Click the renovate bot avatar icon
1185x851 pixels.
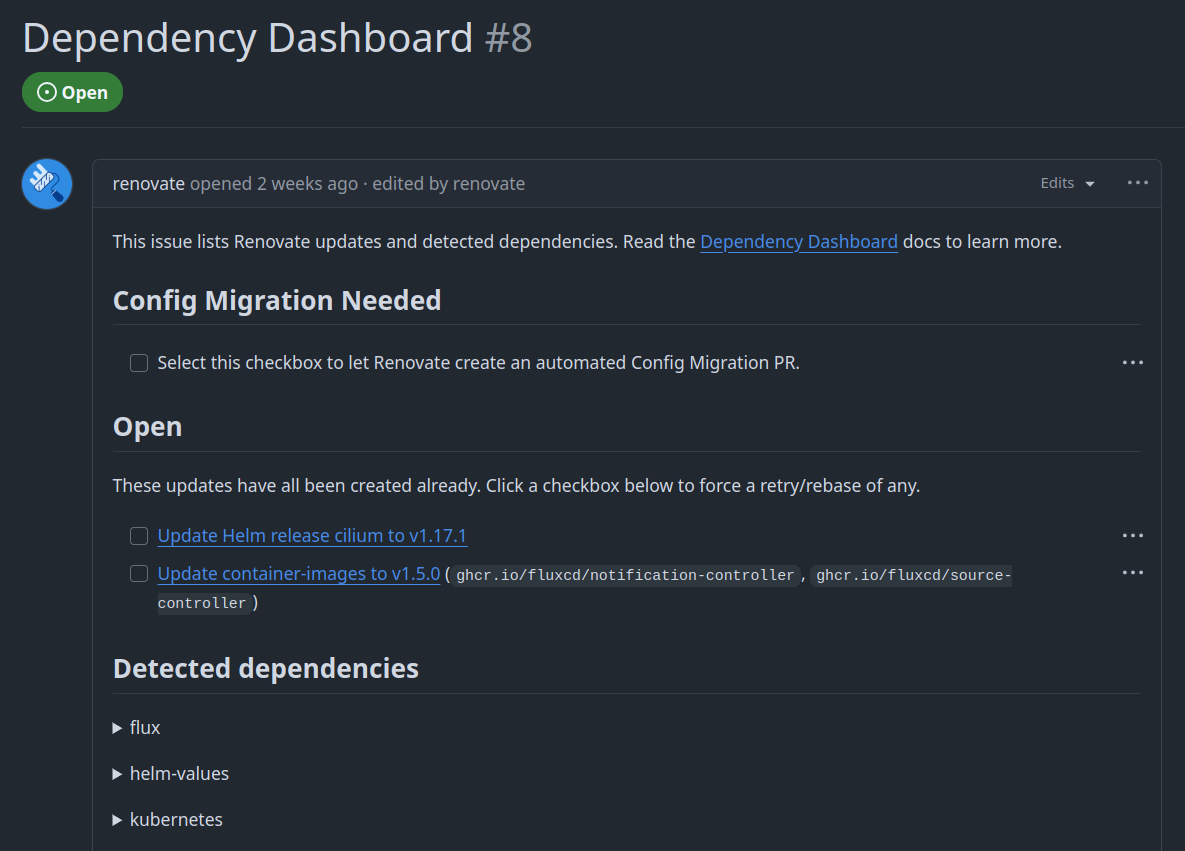(47, 184)
